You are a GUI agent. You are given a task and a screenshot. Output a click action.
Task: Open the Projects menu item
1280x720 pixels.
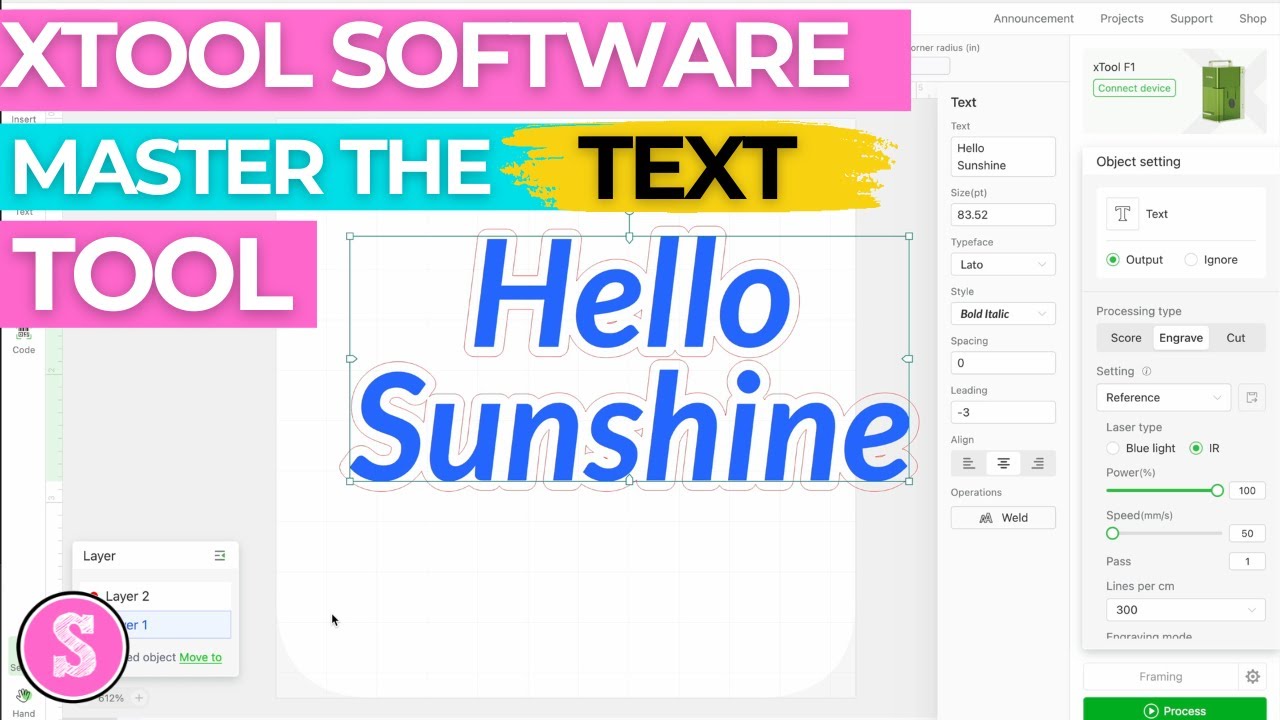coord(1121,18)
